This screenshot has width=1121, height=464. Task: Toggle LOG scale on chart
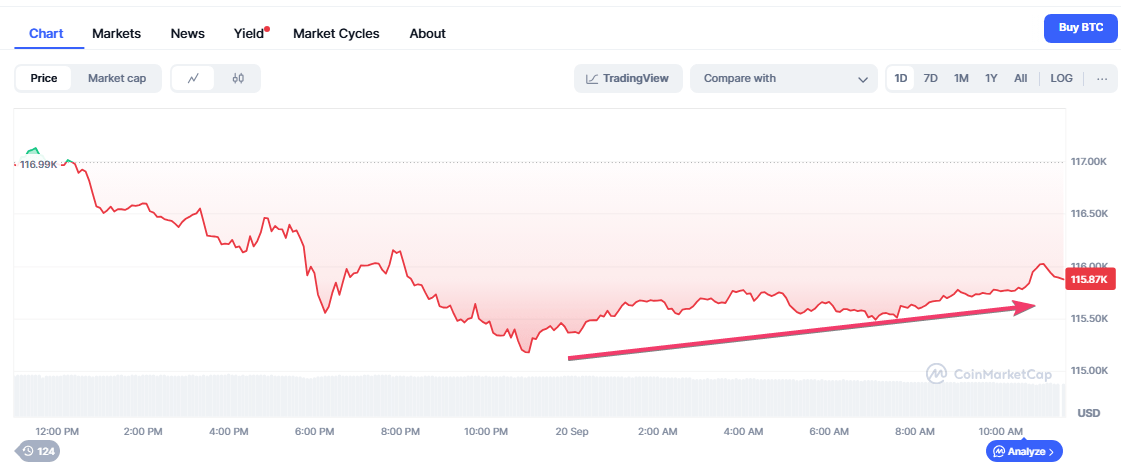pyautogui.click(x=1061, y=79)
